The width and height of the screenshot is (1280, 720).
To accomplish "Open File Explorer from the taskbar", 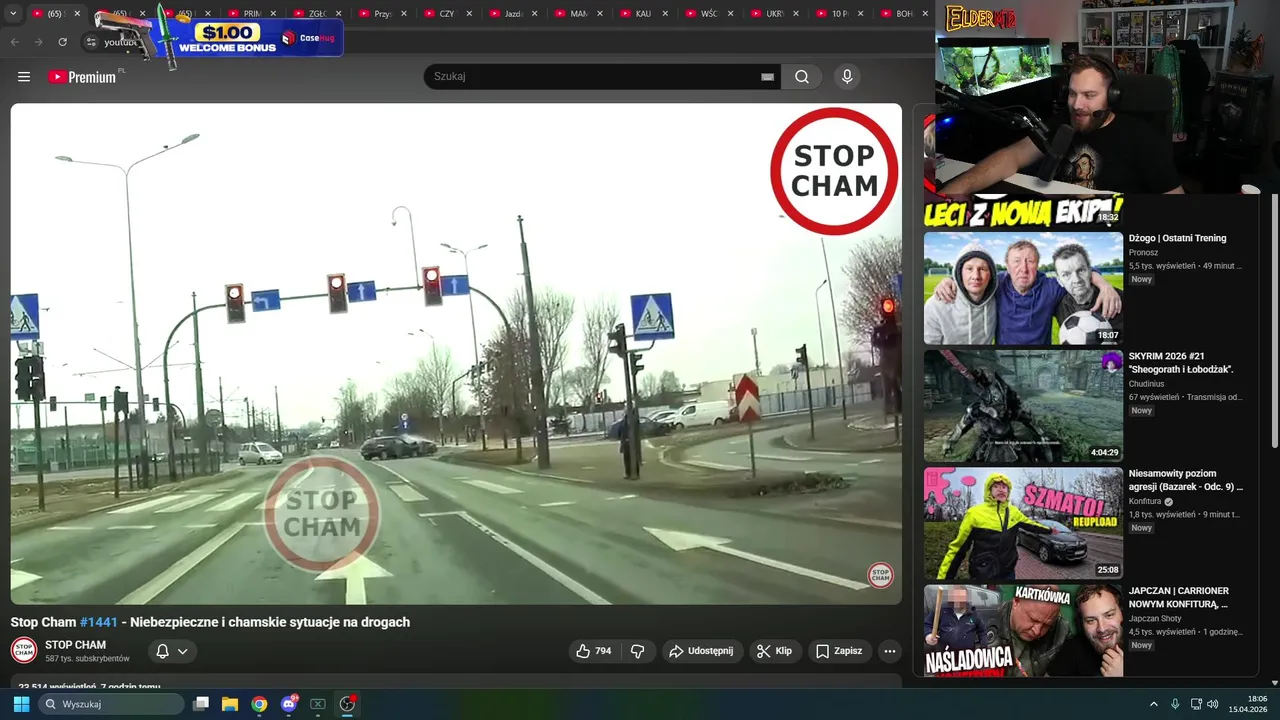I will (x=230, y=704).
